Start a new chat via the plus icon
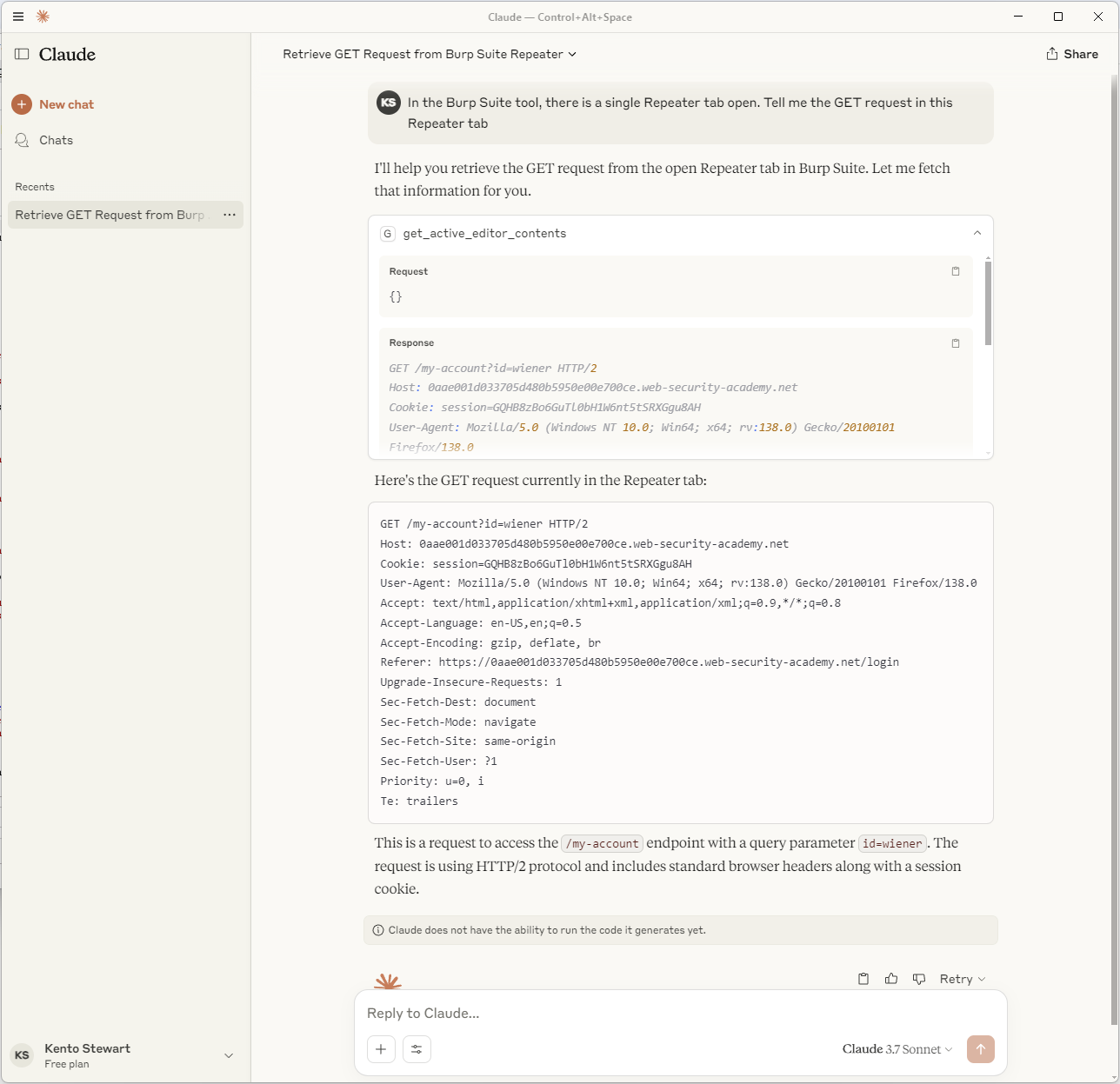The image size is (1120, 1084). pos(21,104)
